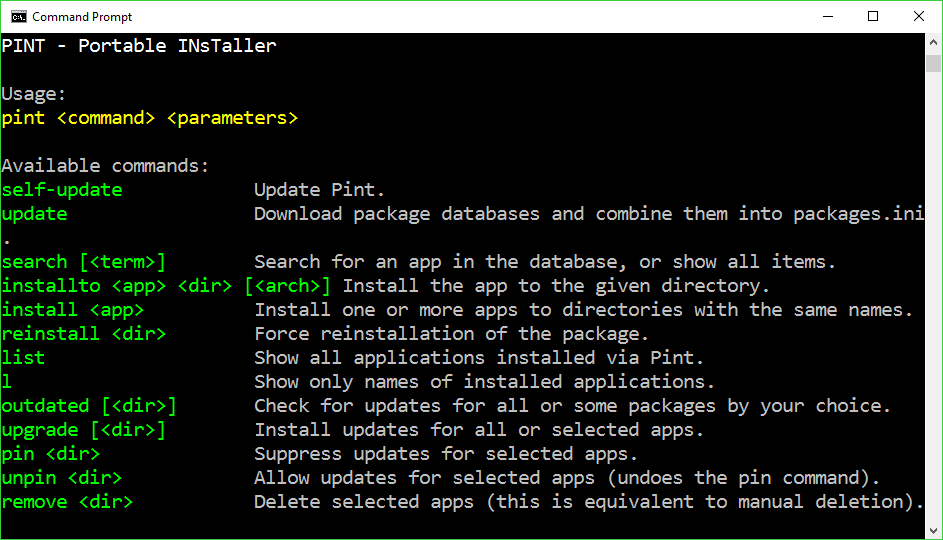Click the Command Prompt title text
Image resolution: width=943 pixels, height=540 pixels.
[x=82, y=17]
